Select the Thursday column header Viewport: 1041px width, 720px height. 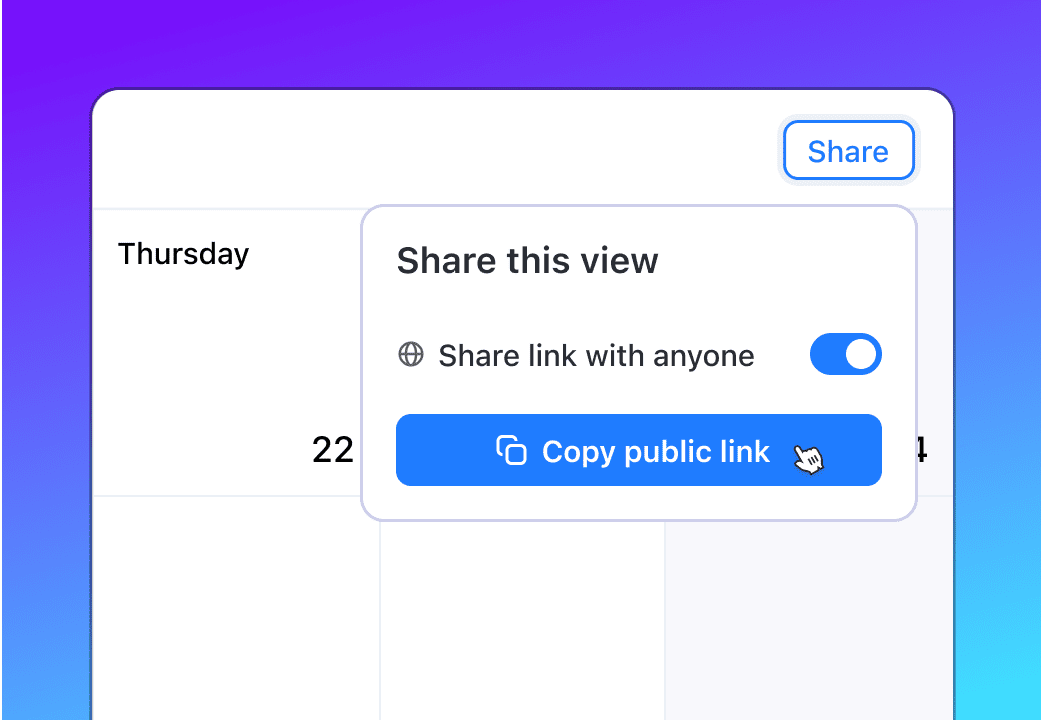pos(183,254)
